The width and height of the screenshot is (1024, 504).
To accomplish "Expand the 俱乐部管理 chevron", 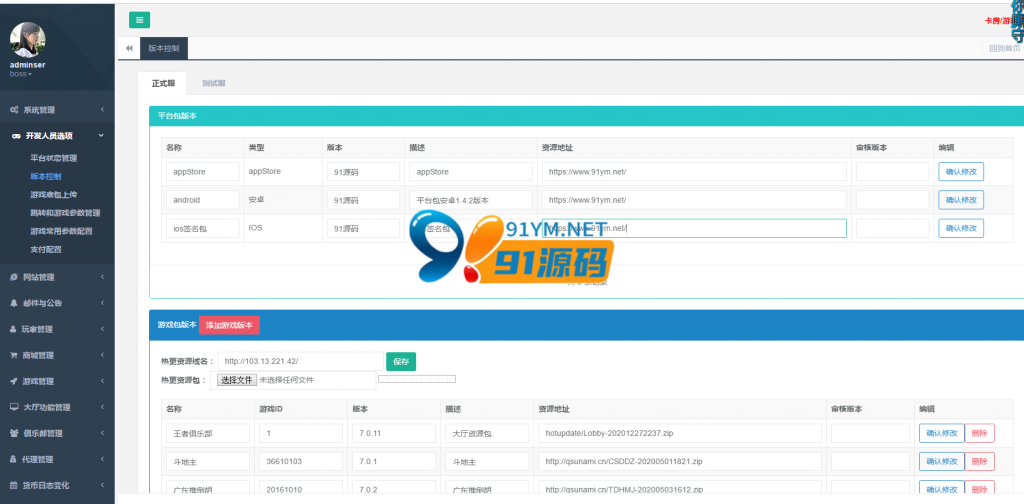I will click(103, 433).
